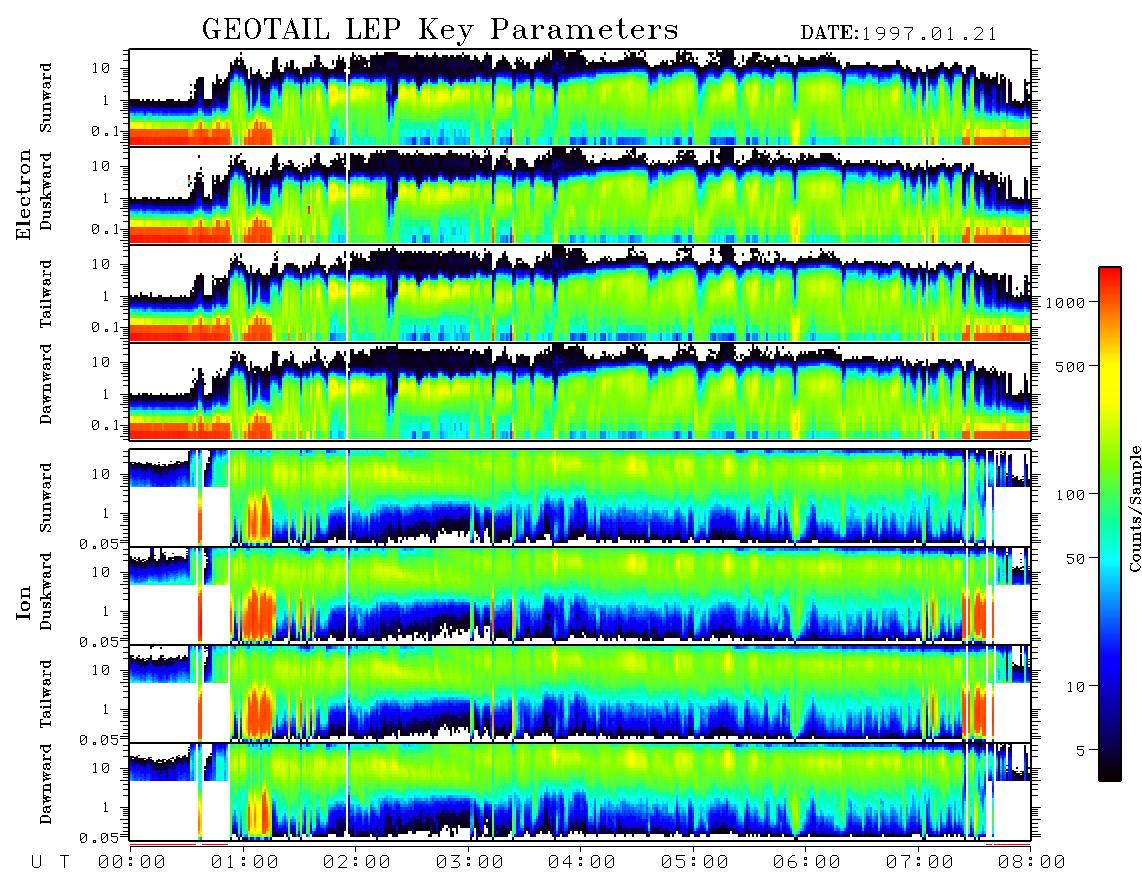
Task: Click the 0.1 tick of Electron Sunward panel
Action: [105, 131]
